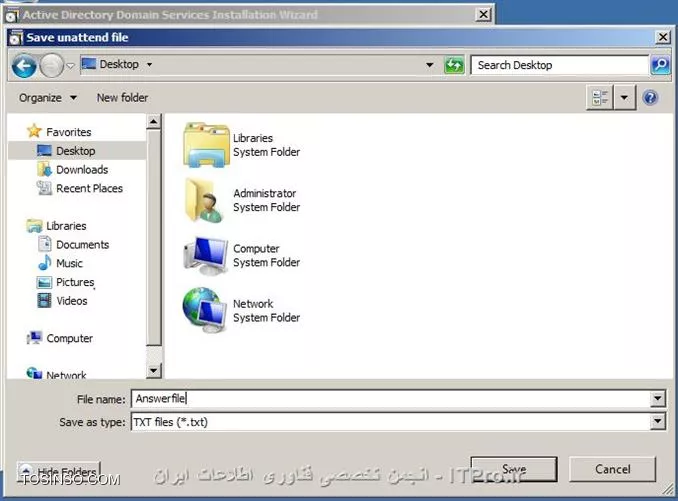This screenshot has height=501, width=678.
Task: Select the Network system folder icon
Action: click(205, 310)
